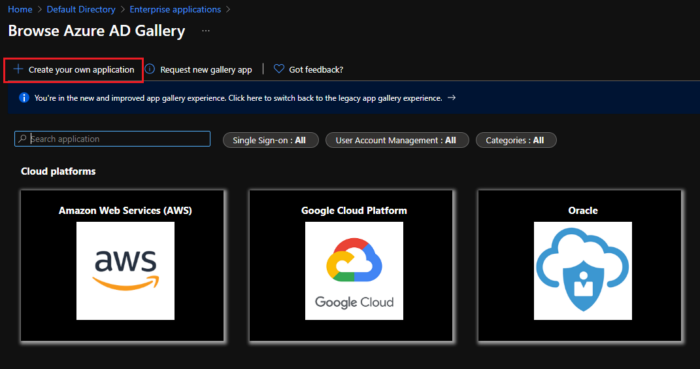The image size is (700, 369).
Task: Choose Request new gallery app
Action: click(206, 70)
